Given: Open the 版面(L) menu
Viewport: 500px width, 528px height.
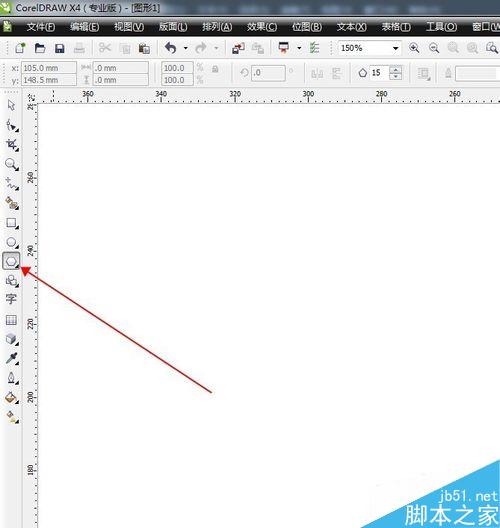Looking at the screenshot, I should coord(173,27).
